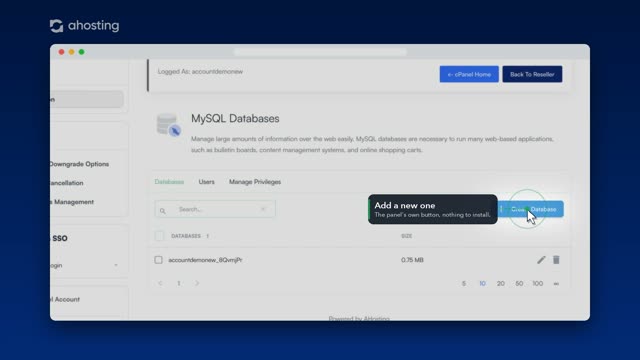Viewport: 640px width, 360px height.
Task: Clear the search field with the X icon
Action: click(x=263, y=209)
